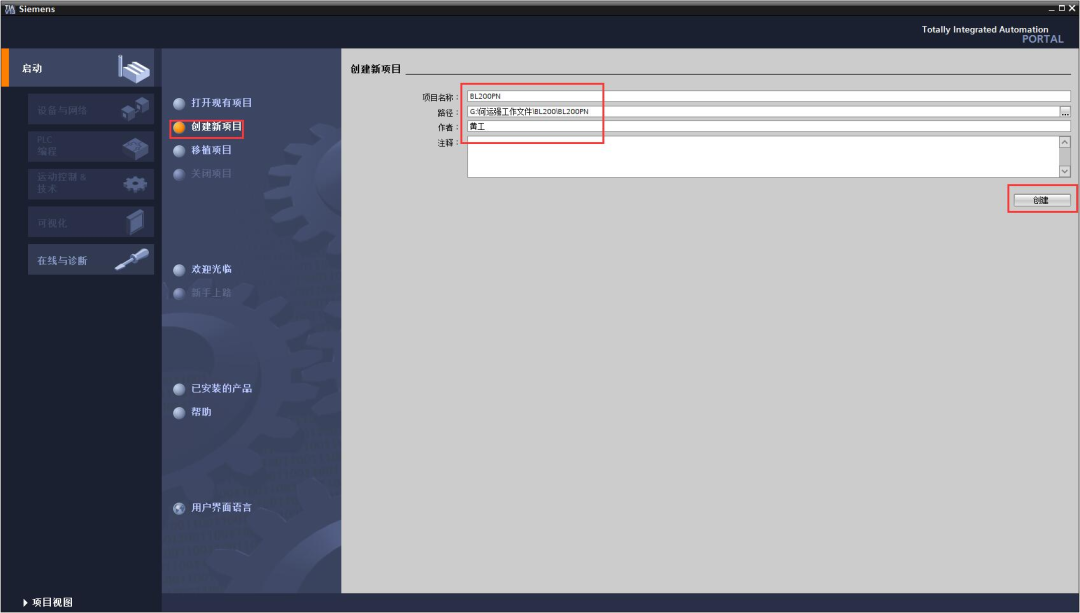This screenshot has width=1080, height=613.
Task: Click 新手上路 option
Action: point(211,293)
